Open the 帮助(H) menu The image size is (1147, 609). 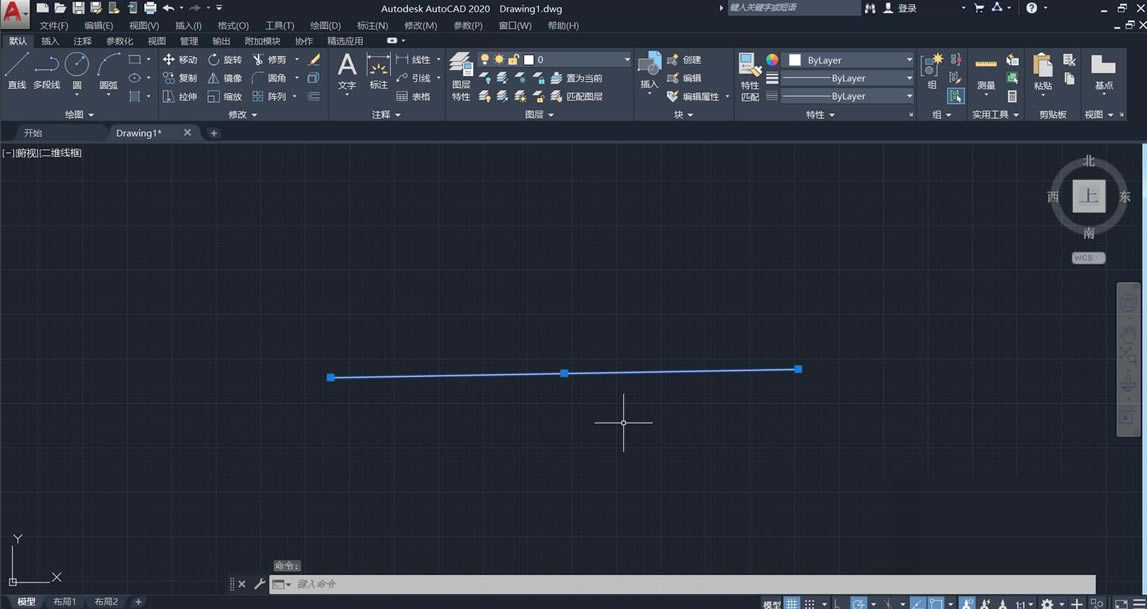coord(563,26)
